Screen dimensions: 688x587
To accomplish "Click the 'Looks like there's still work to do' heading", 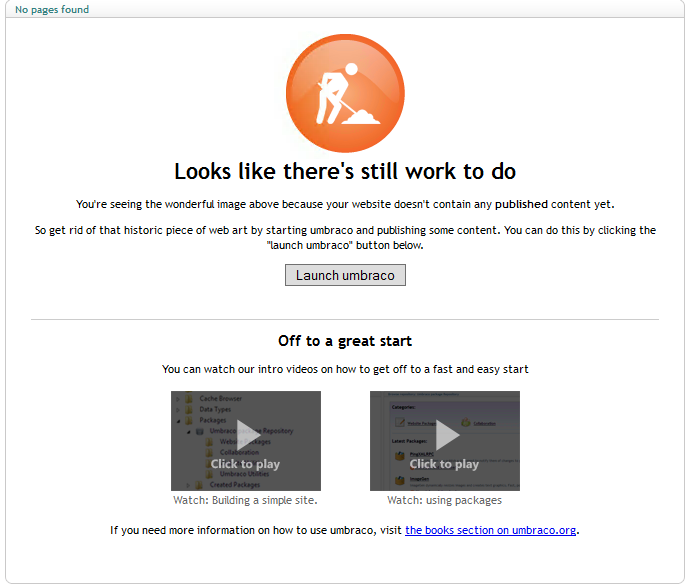I will [x=345, y=171].
